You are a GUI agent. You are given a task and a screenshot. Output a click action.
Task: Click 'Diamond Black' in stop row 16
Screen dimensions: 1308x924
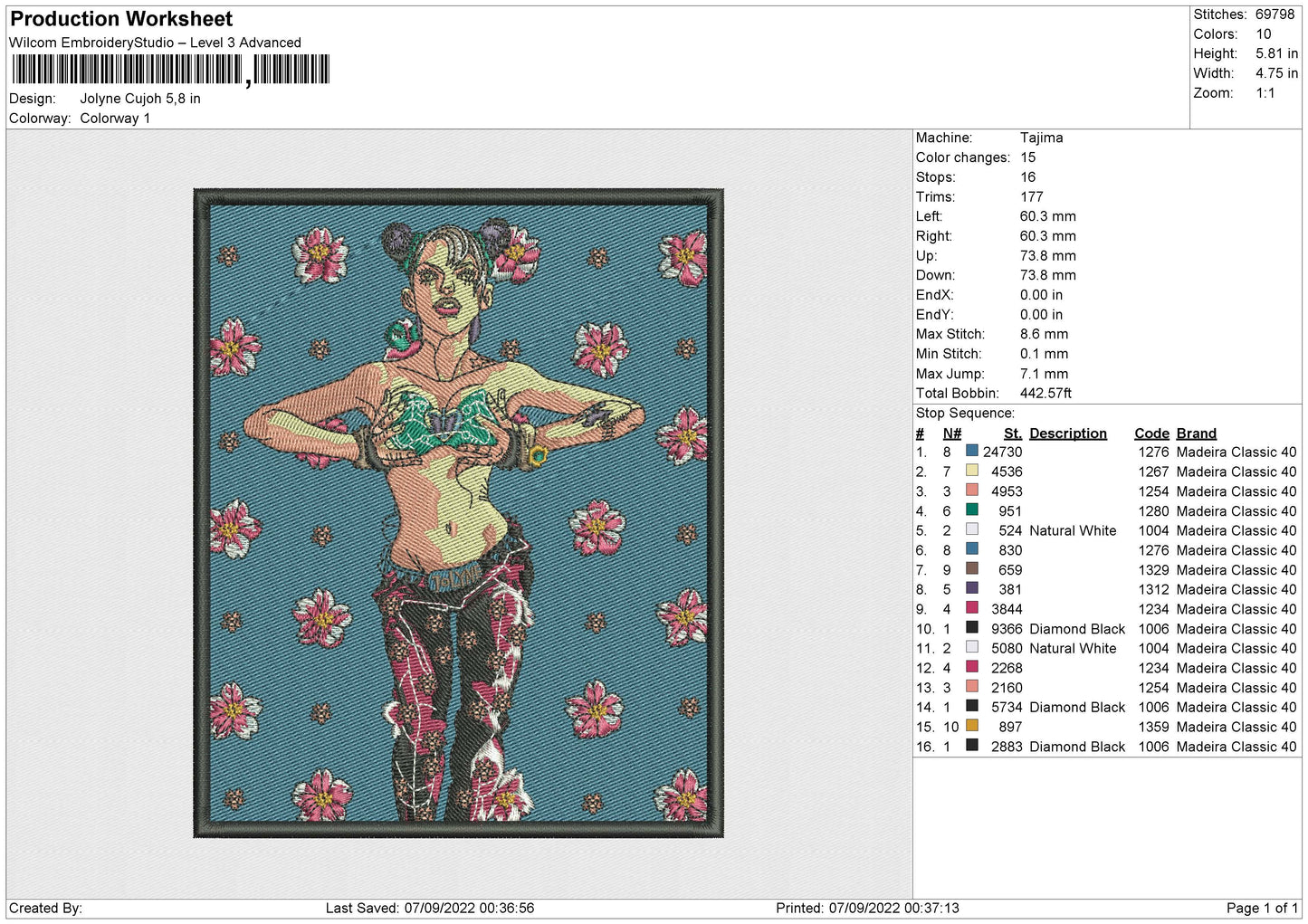click(1077, 747)
